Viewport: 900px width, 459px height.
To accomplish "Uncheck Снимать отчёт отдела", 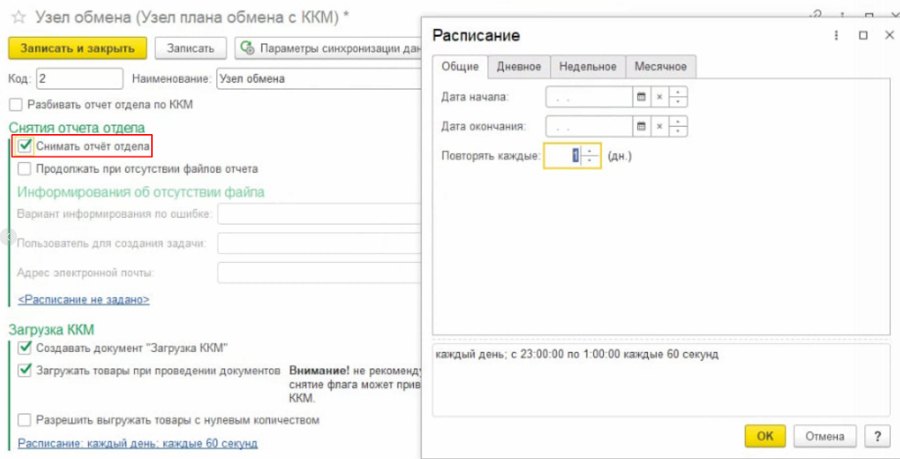I will 24,146.
